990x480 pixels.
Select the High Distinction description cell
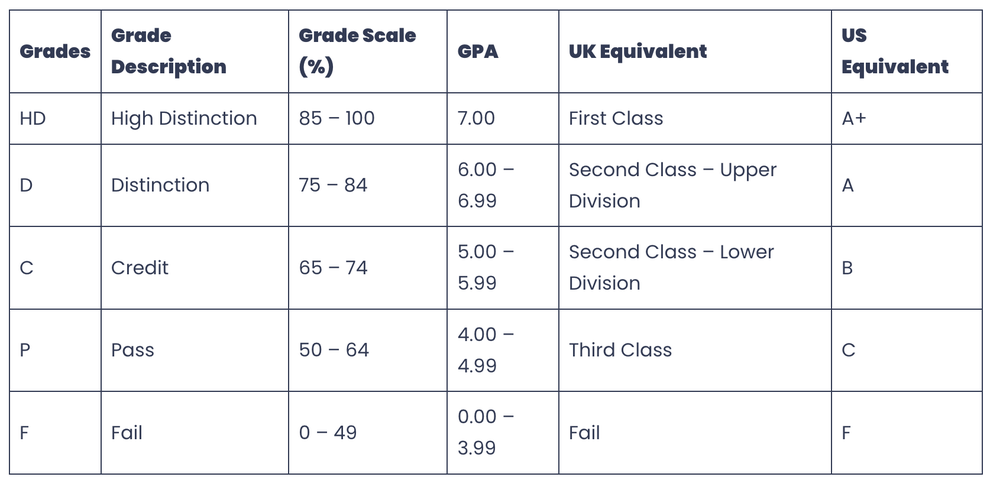point(184,118)
